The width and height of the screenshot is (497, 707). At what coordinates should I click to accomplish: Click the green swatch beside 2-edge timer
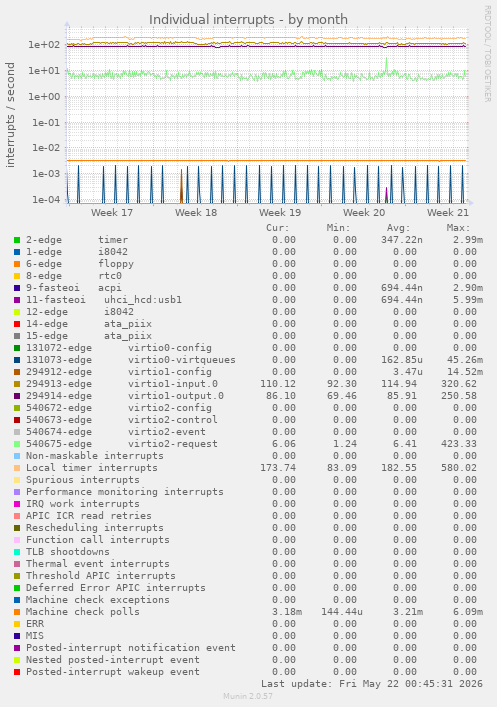[x=17, y=240]
